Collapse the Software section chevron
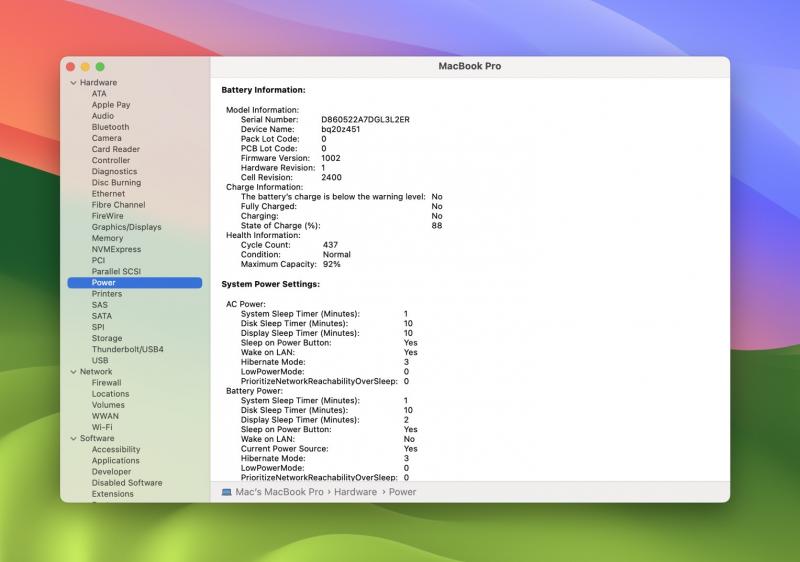 pos(72,439)
